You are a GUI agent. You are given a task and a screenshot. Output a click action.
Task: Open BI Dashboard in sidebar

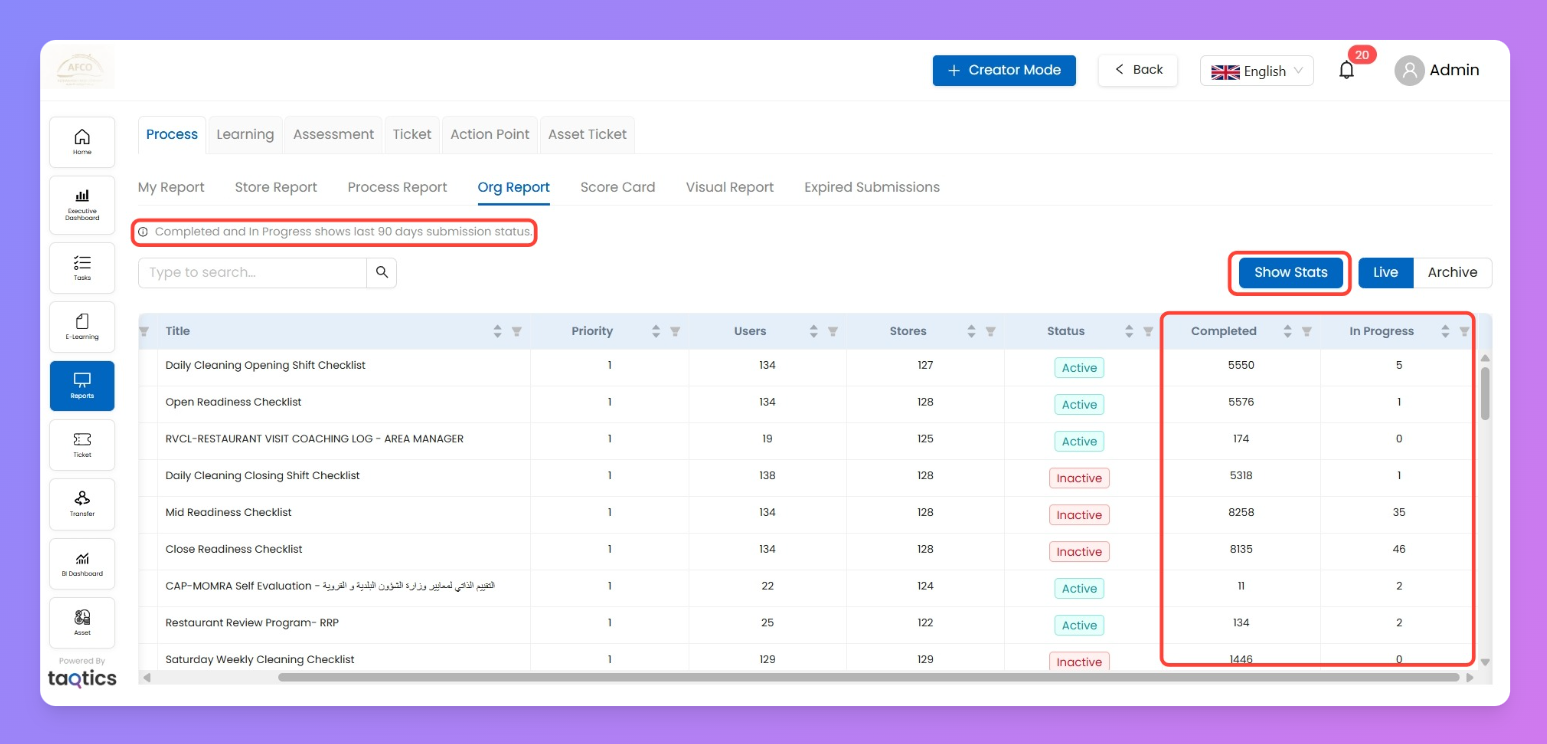tap(82, 563)
